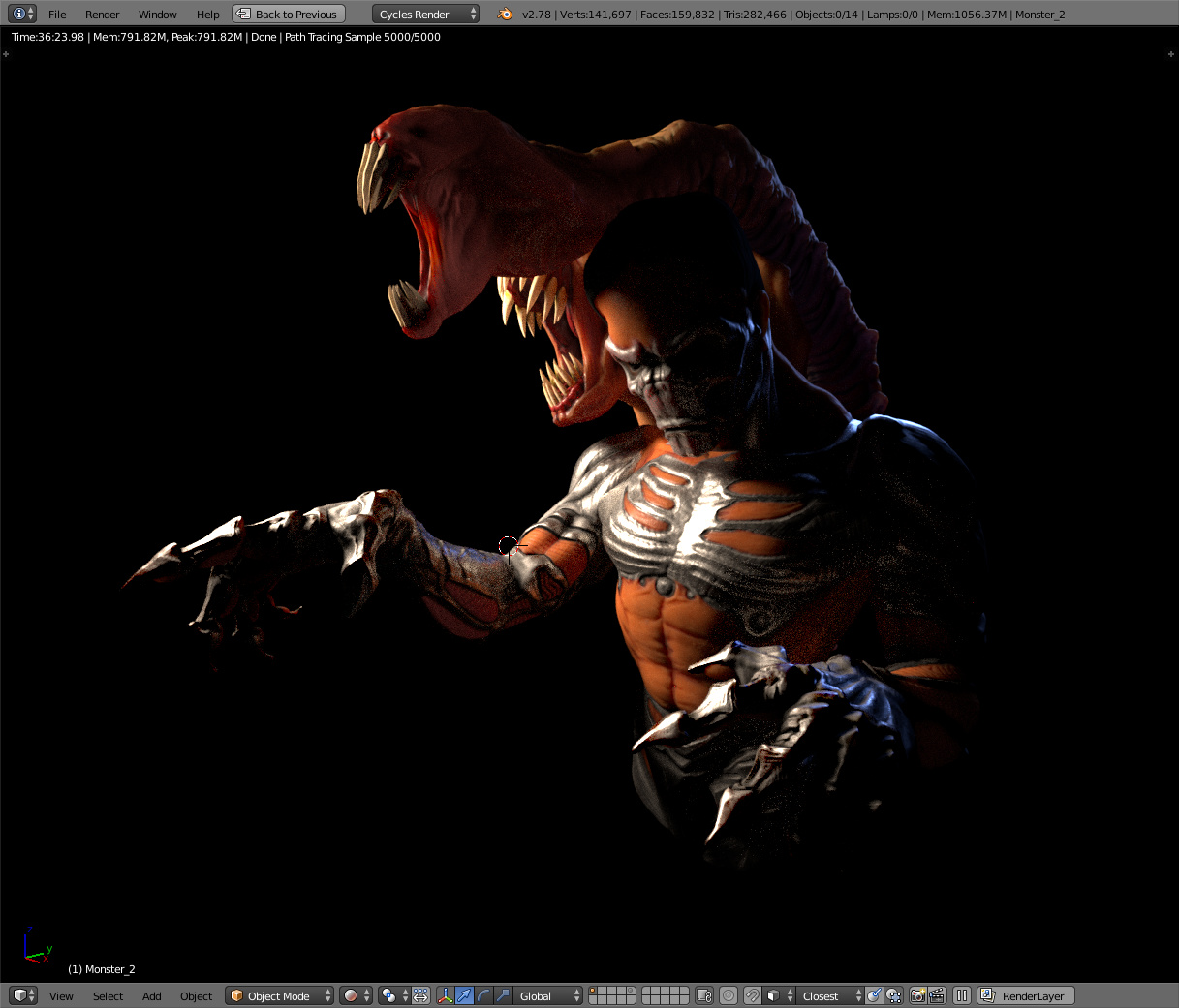Click the v2.78 version text
The height and width of the screenshot is (1008, 1179).
536,15
